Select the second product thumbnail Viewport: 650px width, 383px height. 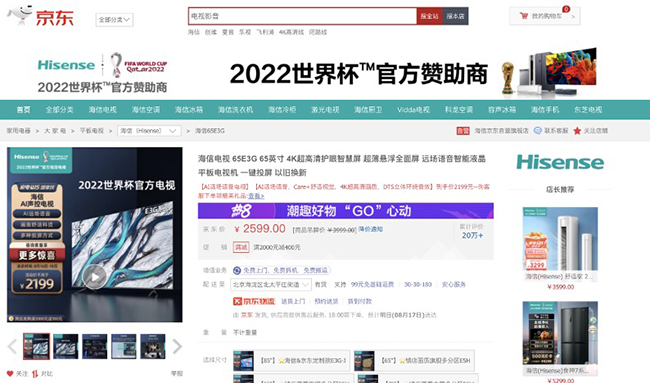click(x=65, y=346)
